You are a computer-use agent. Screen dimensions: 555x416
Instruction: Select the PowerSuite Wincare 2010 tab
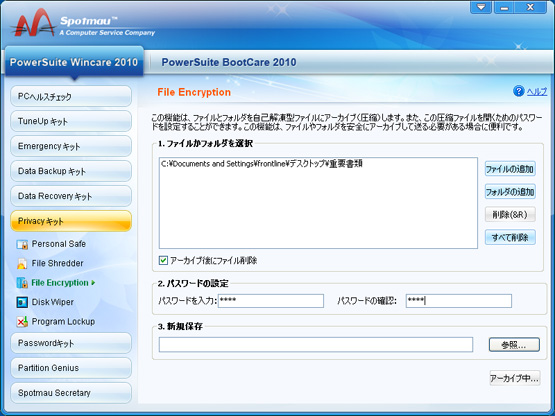(x=74, y=62)
